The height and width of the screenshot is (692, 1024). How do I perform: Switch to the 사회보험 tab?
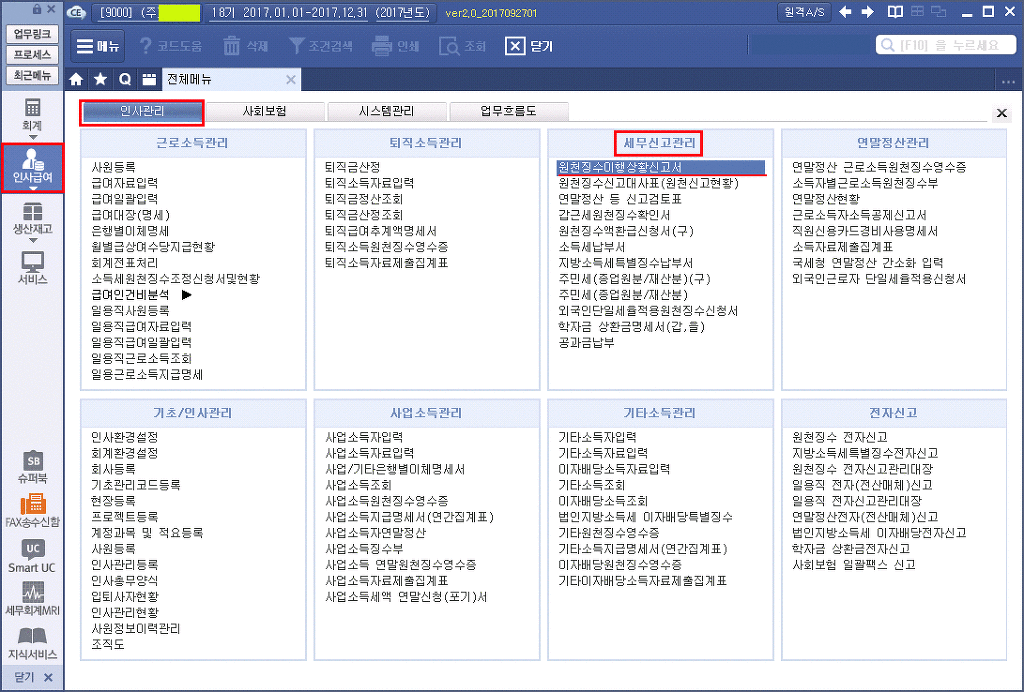(x=264, y=112)
